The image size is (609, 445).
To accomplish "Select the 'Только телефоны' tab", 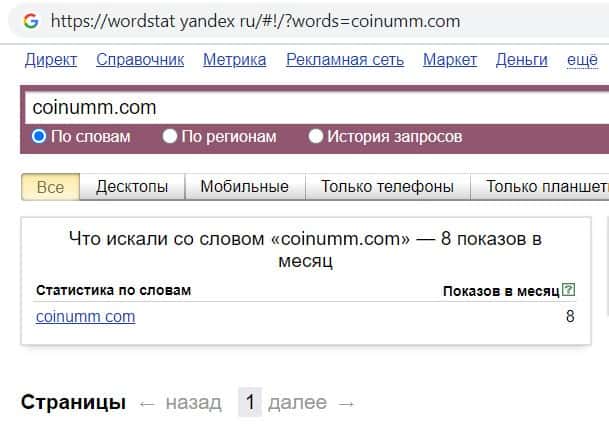I will [x=387, y=186].
